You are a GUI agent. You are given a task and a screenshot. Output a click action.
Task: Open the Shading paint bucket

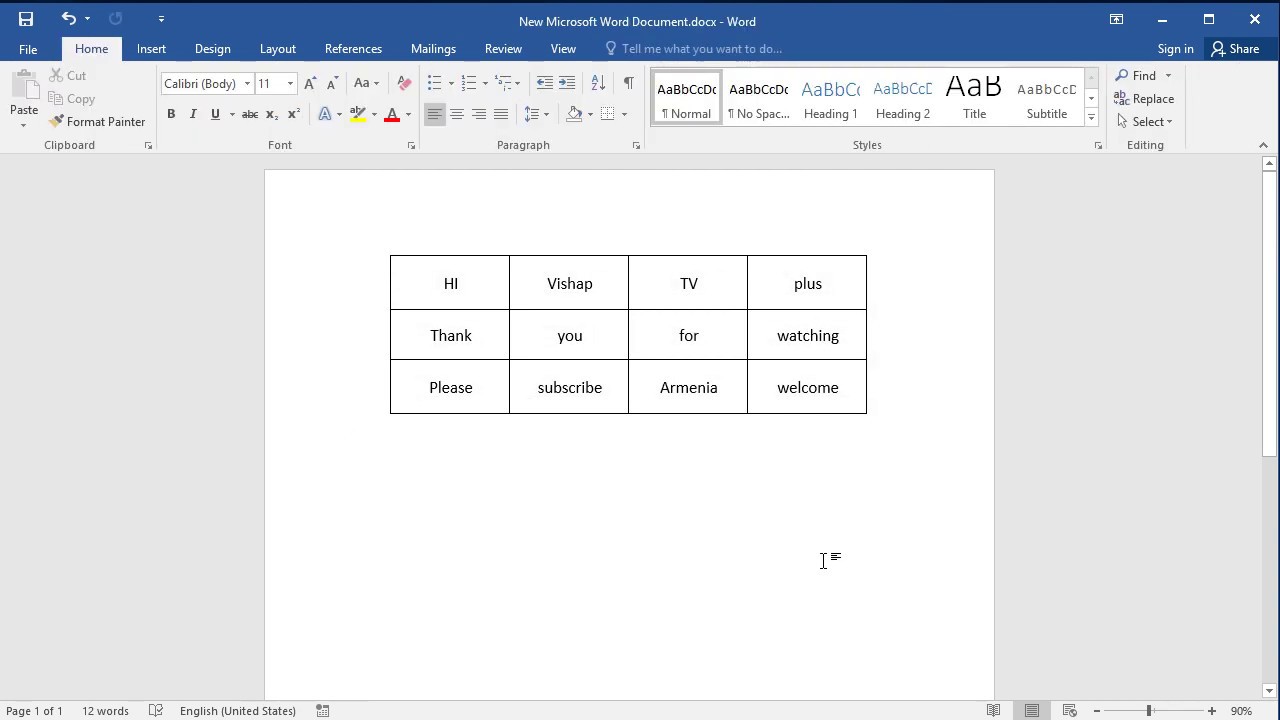click(x=574, y=114)
